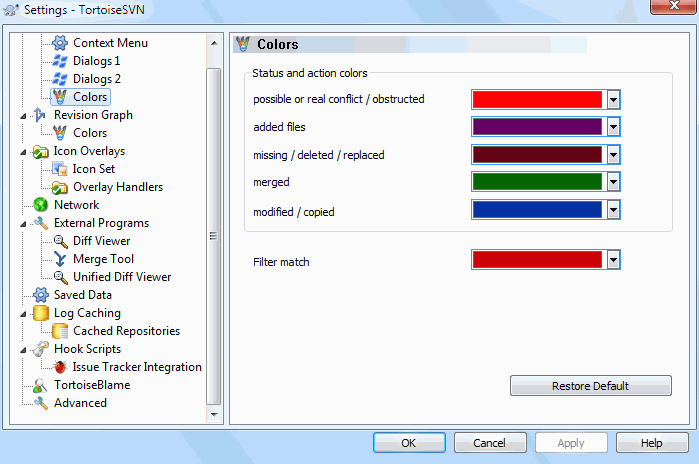
Task: Click the purple added files color swatch
Action: [x=537, y=127]
